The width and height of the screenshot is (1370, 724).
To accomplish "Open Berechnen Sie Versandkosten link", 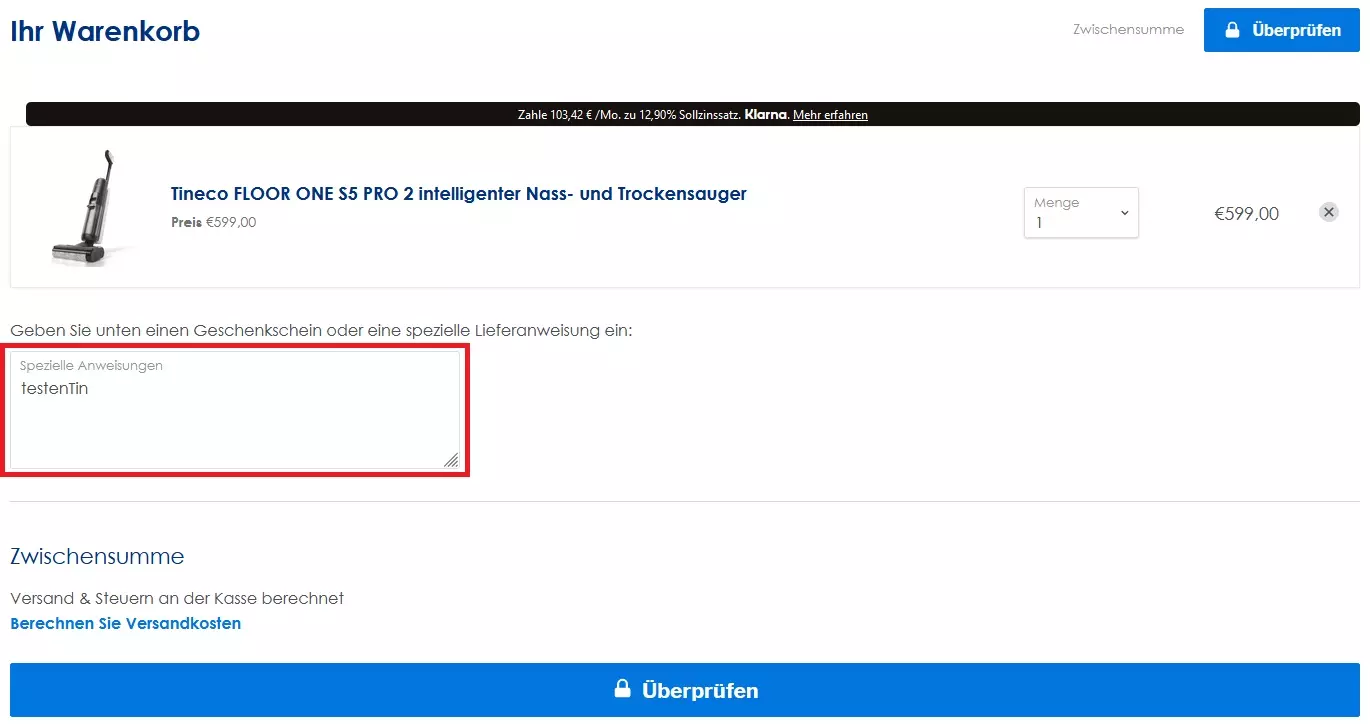I will tap(126, 623).
